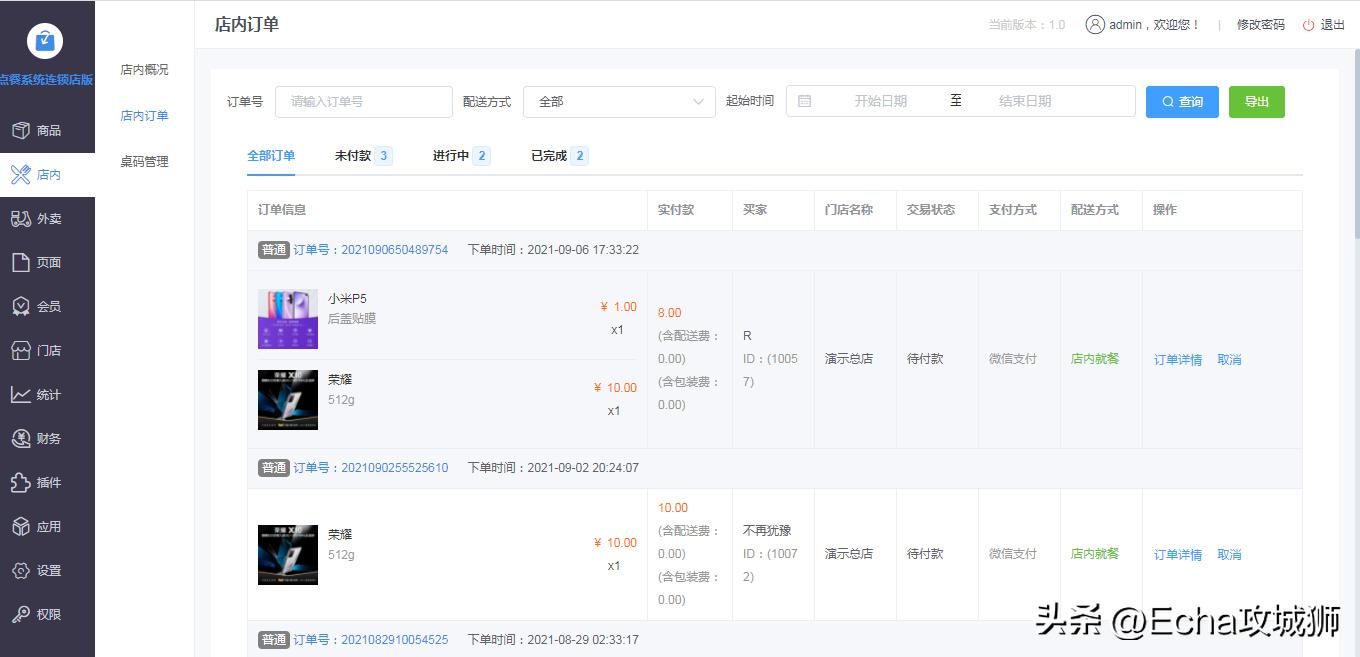Screen dimensions: 1360x657
Task: Switch to the 已完成 orders tab
Action: [x=551, y=155]
